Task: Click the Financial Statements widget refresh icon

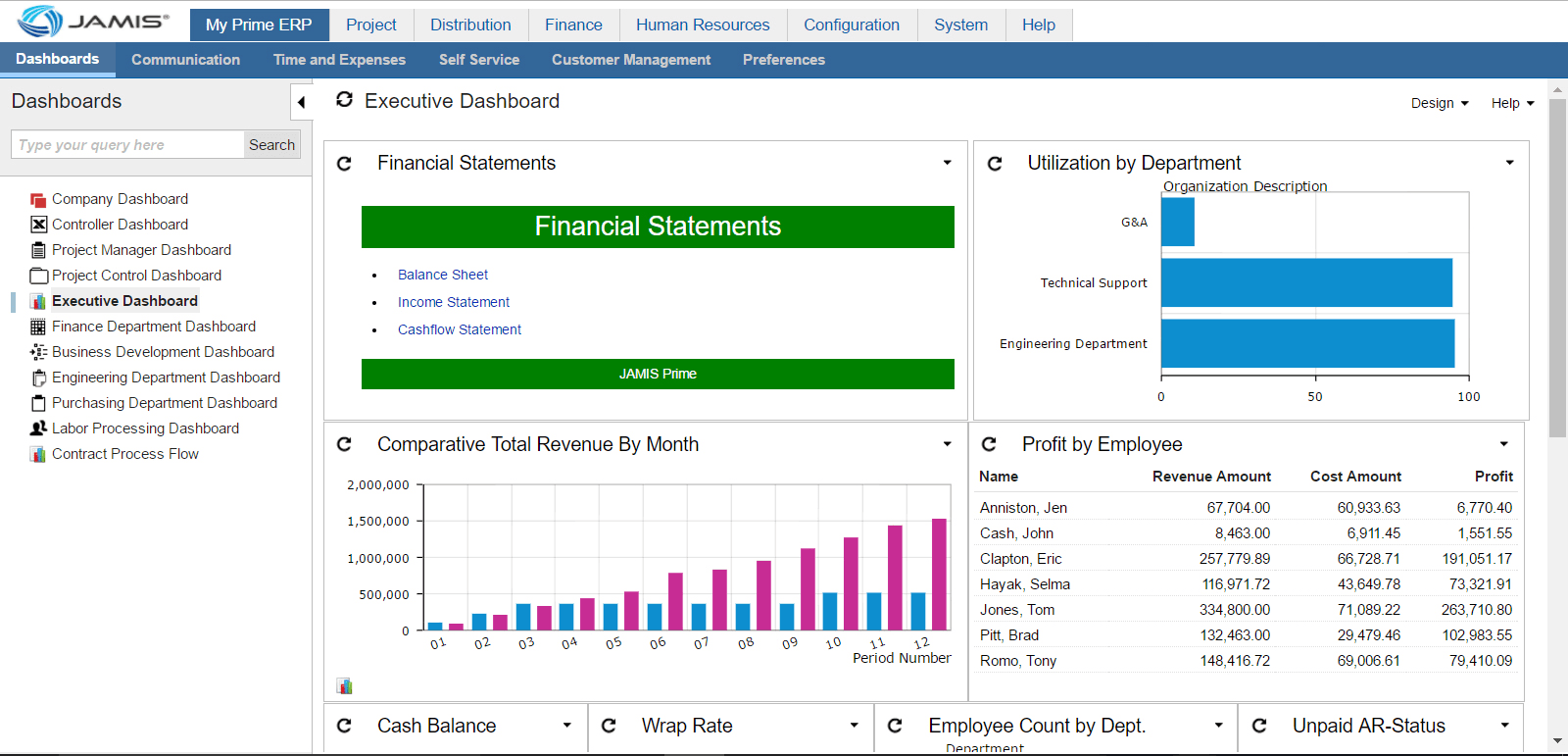Action: [344, 164]
